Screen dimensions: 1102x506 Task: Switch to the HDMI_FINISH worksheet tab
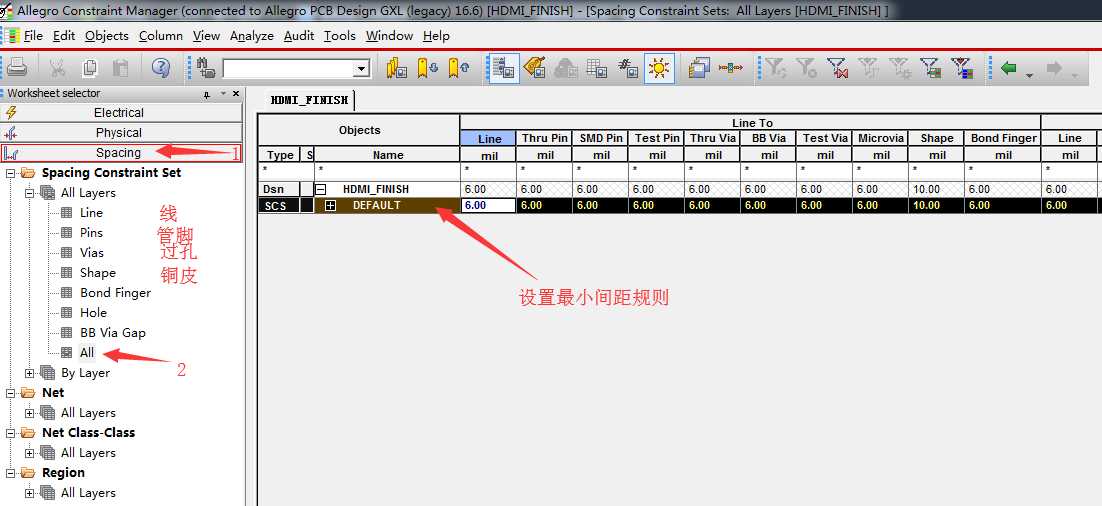point(309,100)
